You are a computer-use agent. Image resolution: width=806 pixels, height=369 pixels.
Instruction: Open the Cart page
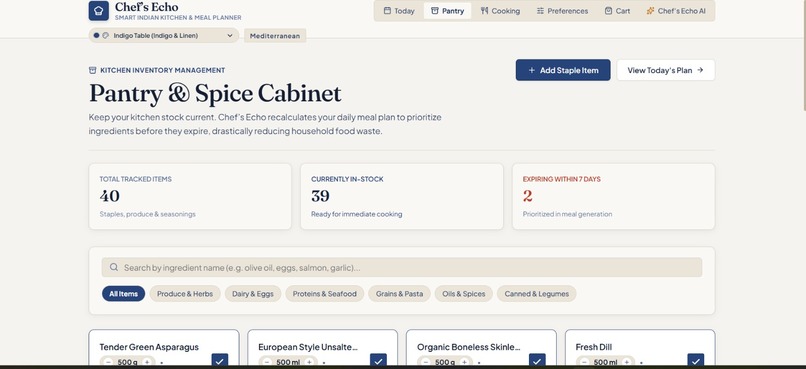pos(617,11)
